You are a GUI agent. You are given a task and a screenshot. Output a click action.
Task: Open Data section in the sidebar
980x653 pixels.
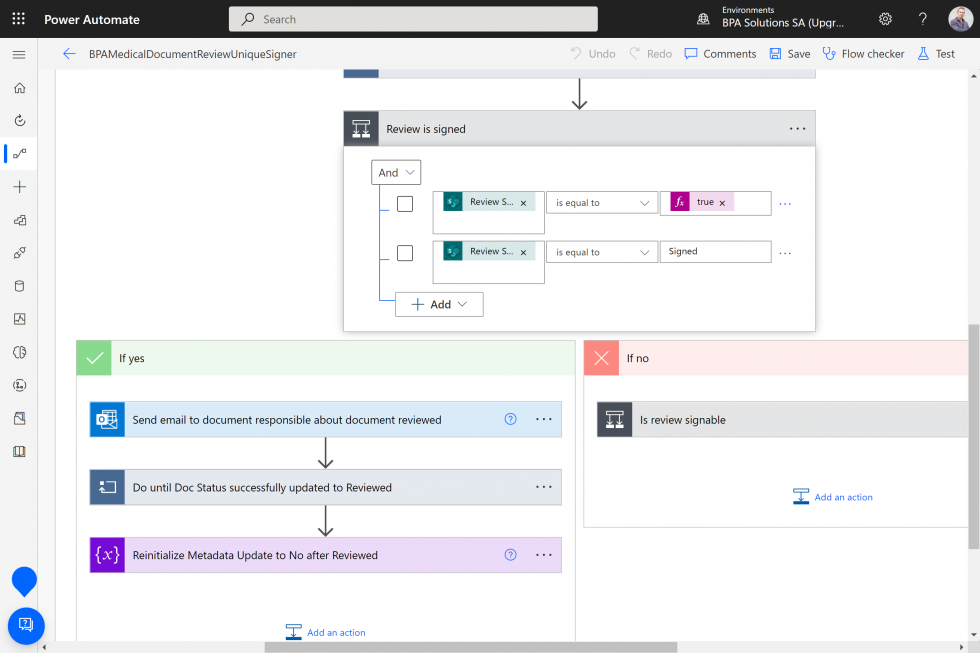pos(19,286)
